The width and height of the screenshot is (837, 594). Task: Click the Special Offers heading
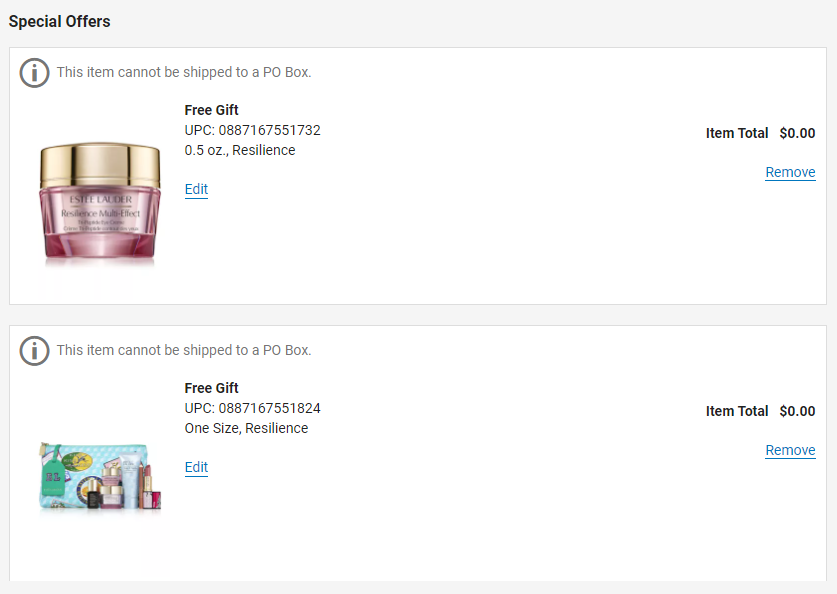click(59, 21)
